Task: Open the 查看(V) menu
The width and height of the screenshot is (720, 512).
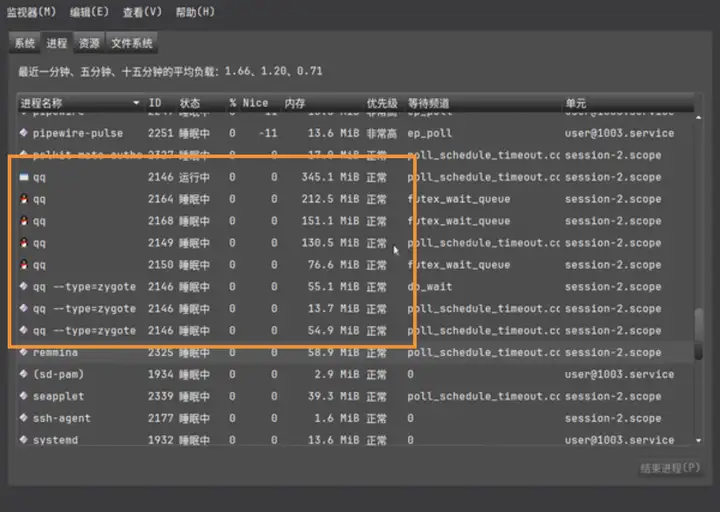Action: point(142,12)
